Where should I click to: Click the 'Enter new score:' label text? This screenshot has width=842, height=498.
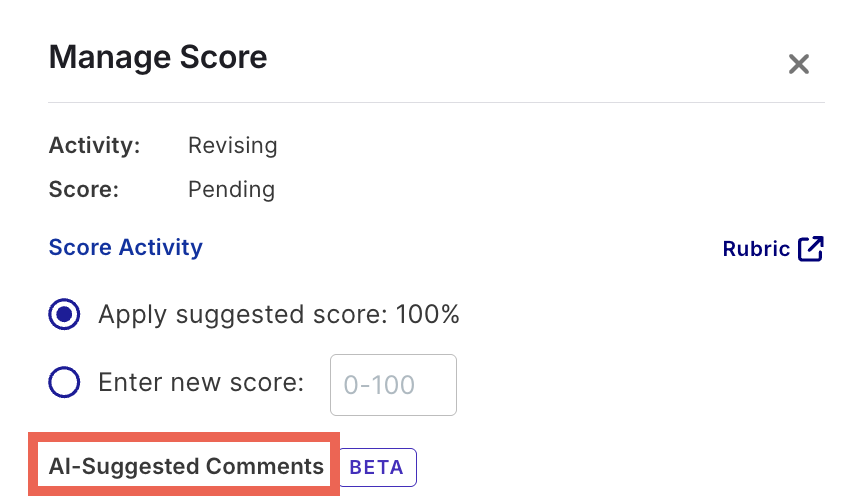coord(201,382)
